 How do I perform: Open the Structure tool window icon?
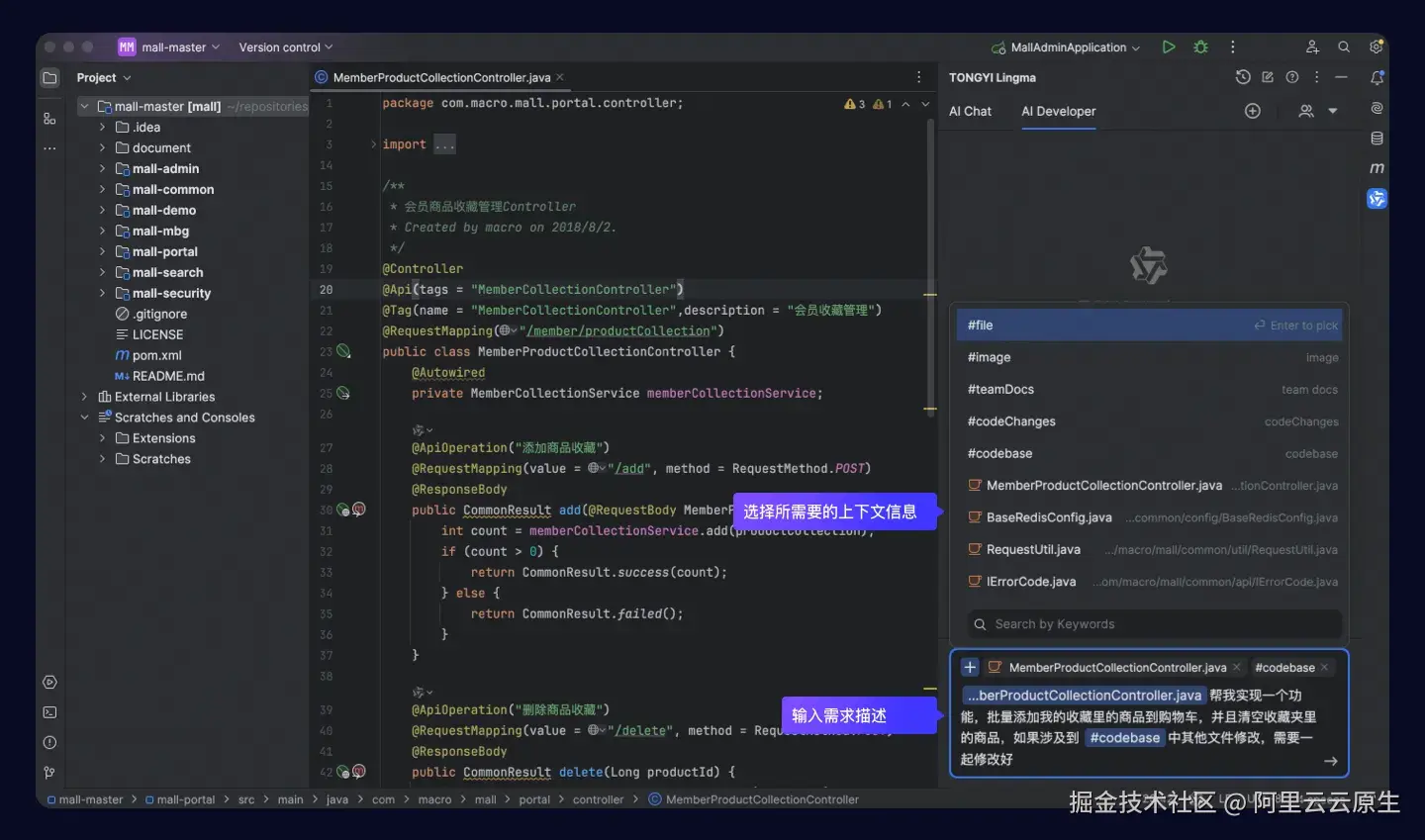tap(49, 119)
